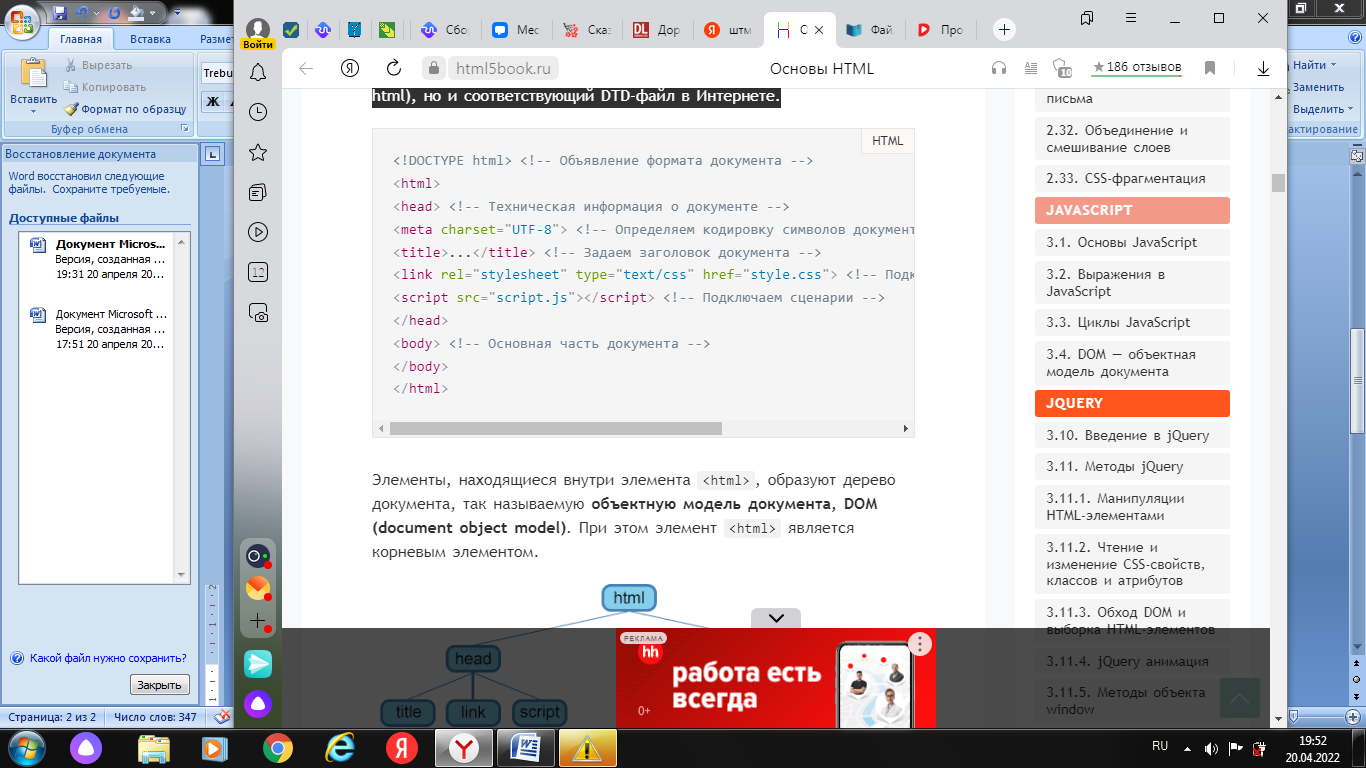The width and height of the screenshot is (1366, 768).
Task: Click html5book.ru address field
Action: 505,68
